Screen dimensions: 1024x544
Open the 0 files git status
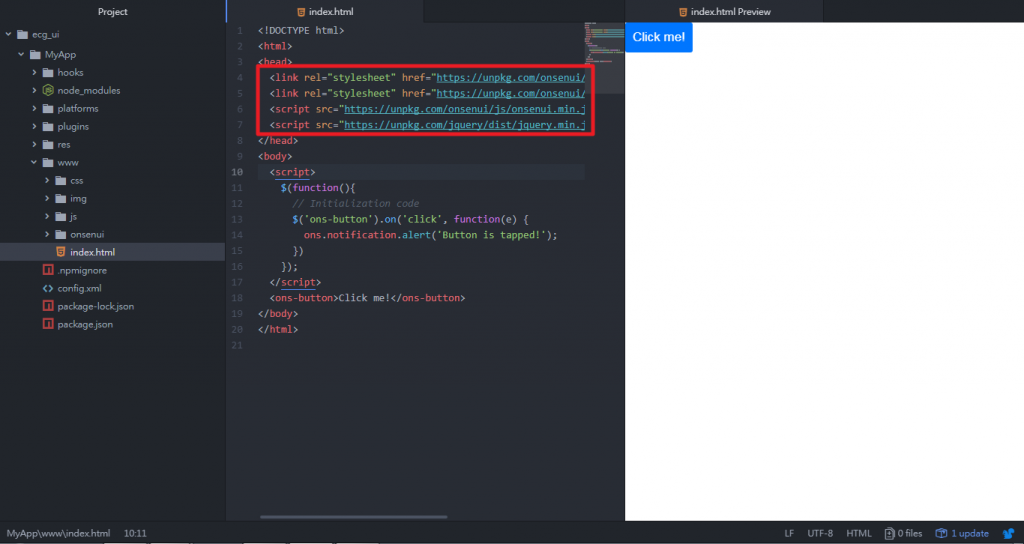(x=903, y=534)
